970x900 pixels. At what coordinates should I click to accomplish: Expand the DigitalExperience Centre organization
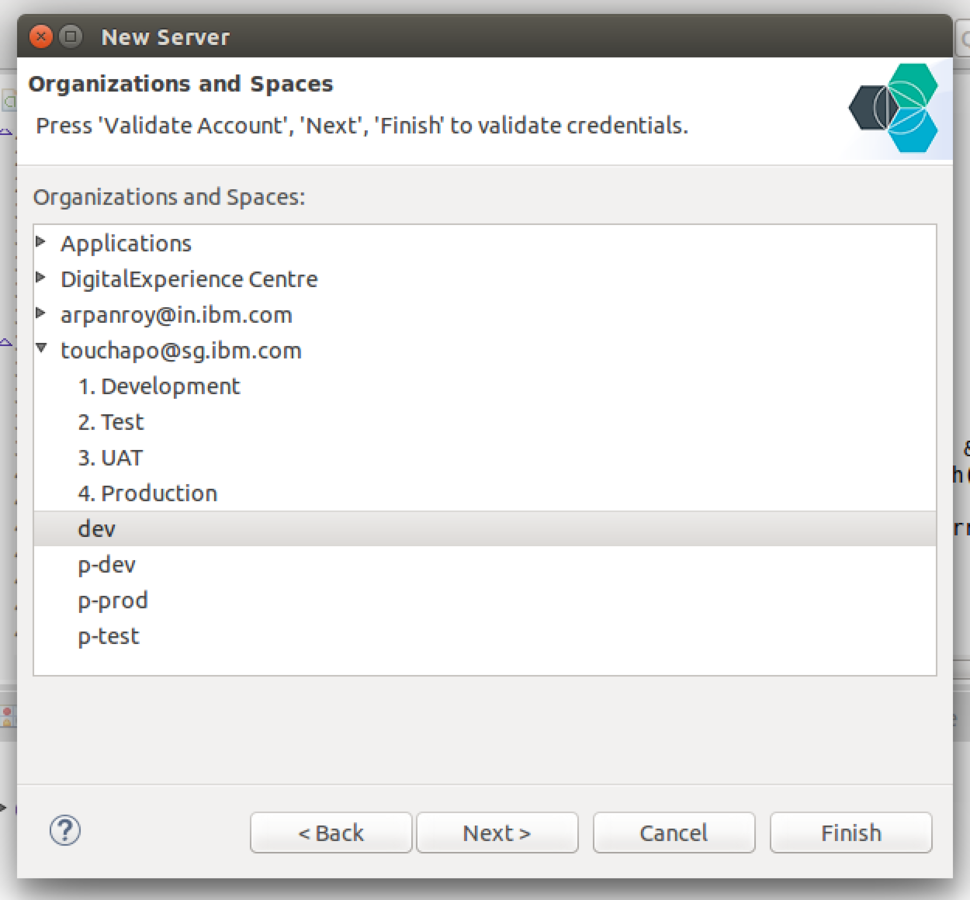pyautogui.click(x=41, y=278)
